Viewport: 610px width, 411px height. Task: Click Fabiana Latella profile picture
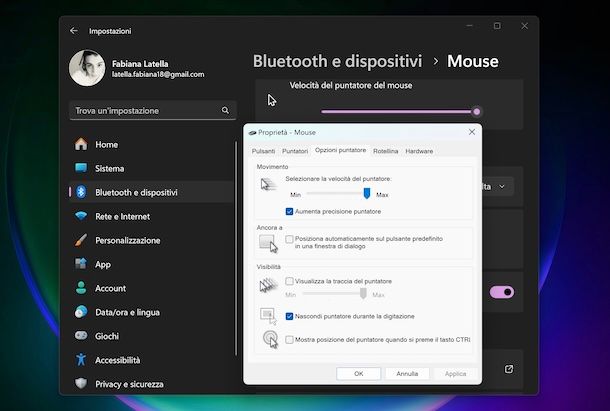pyautogui.click(x=87, y=68)
